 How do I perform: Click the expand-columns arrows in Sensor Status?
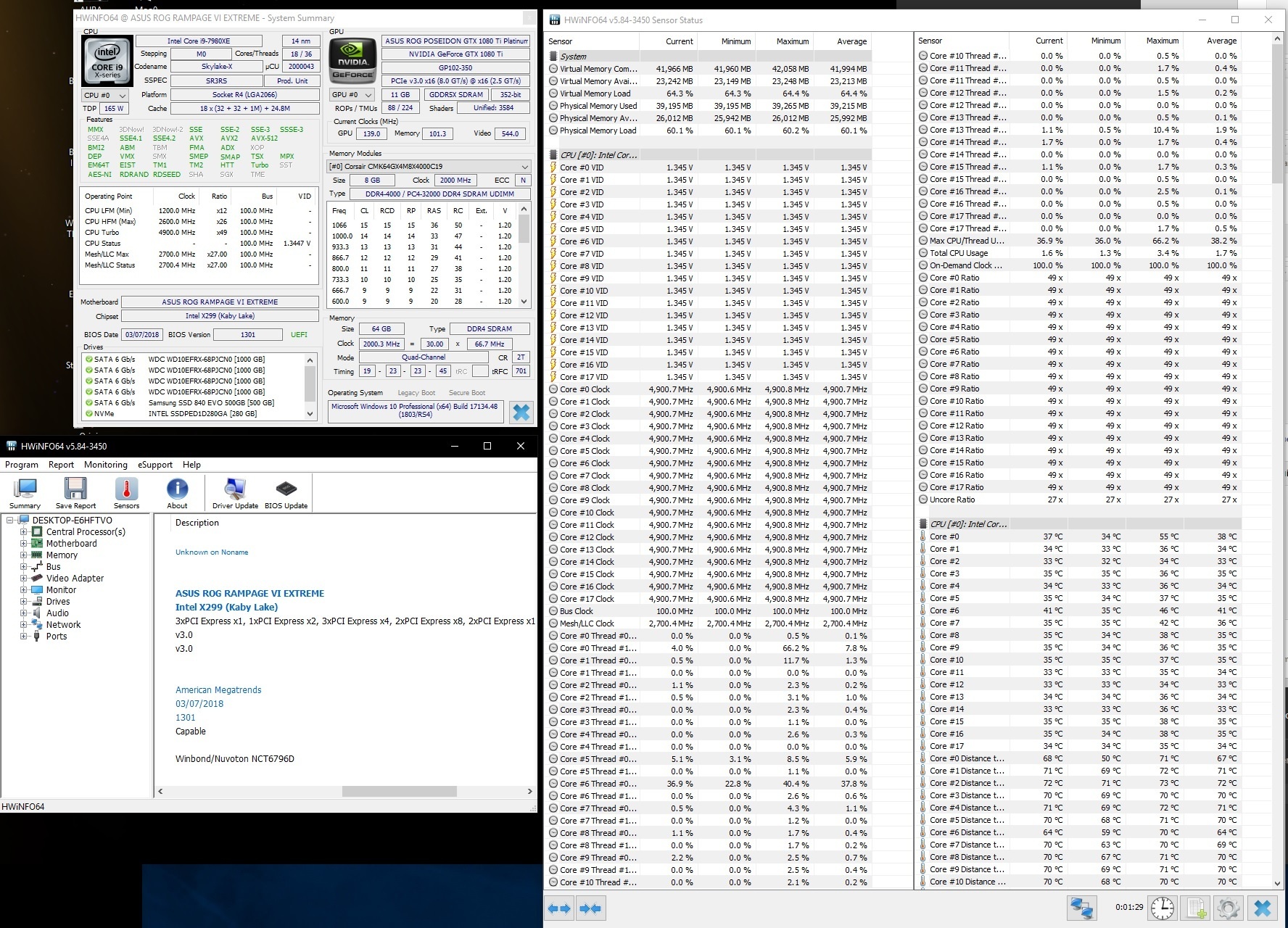tap(559, 908)
